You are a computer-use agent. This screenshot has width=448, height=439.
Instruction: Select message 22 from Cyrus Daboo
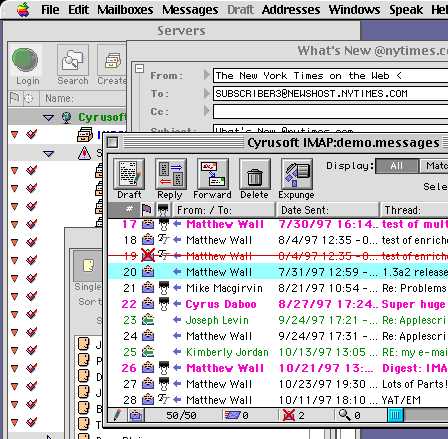tap(278, 304)
